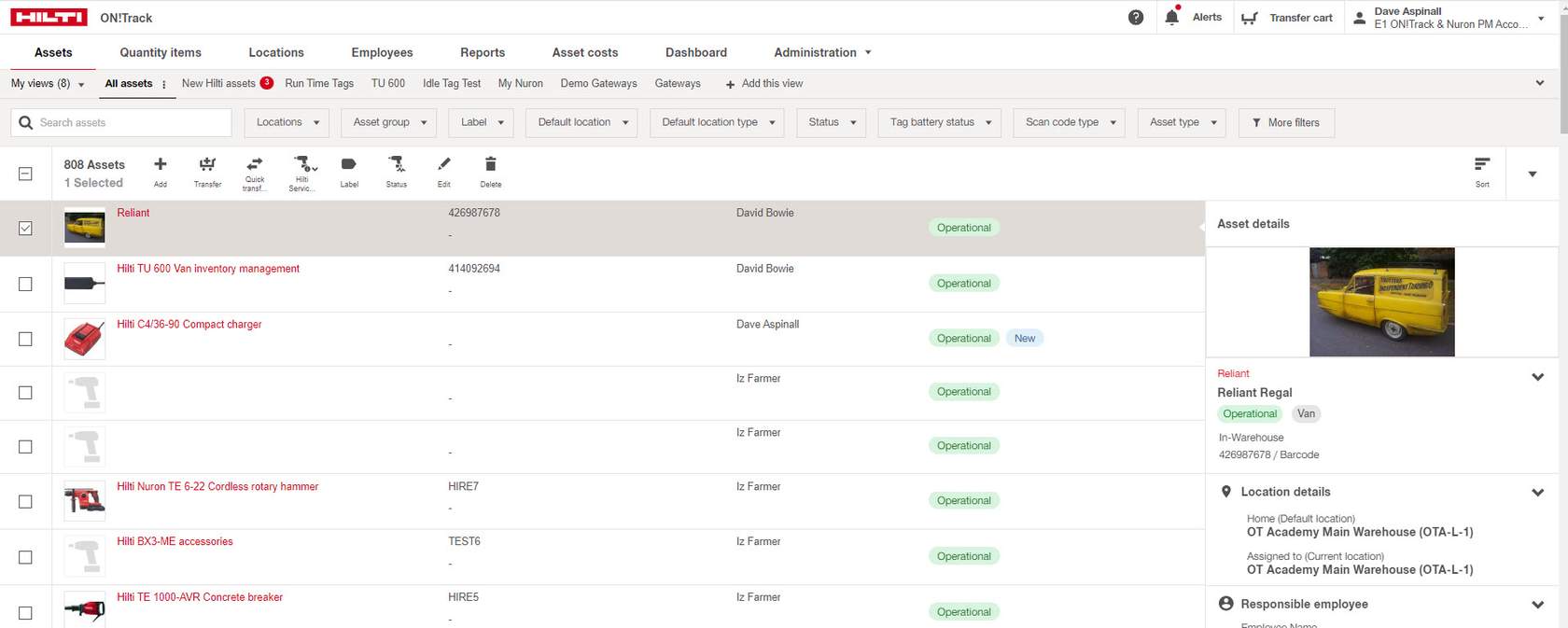Click the Quick transfer icon
This screenshot has width=1568, height=628.
[255, 174]
